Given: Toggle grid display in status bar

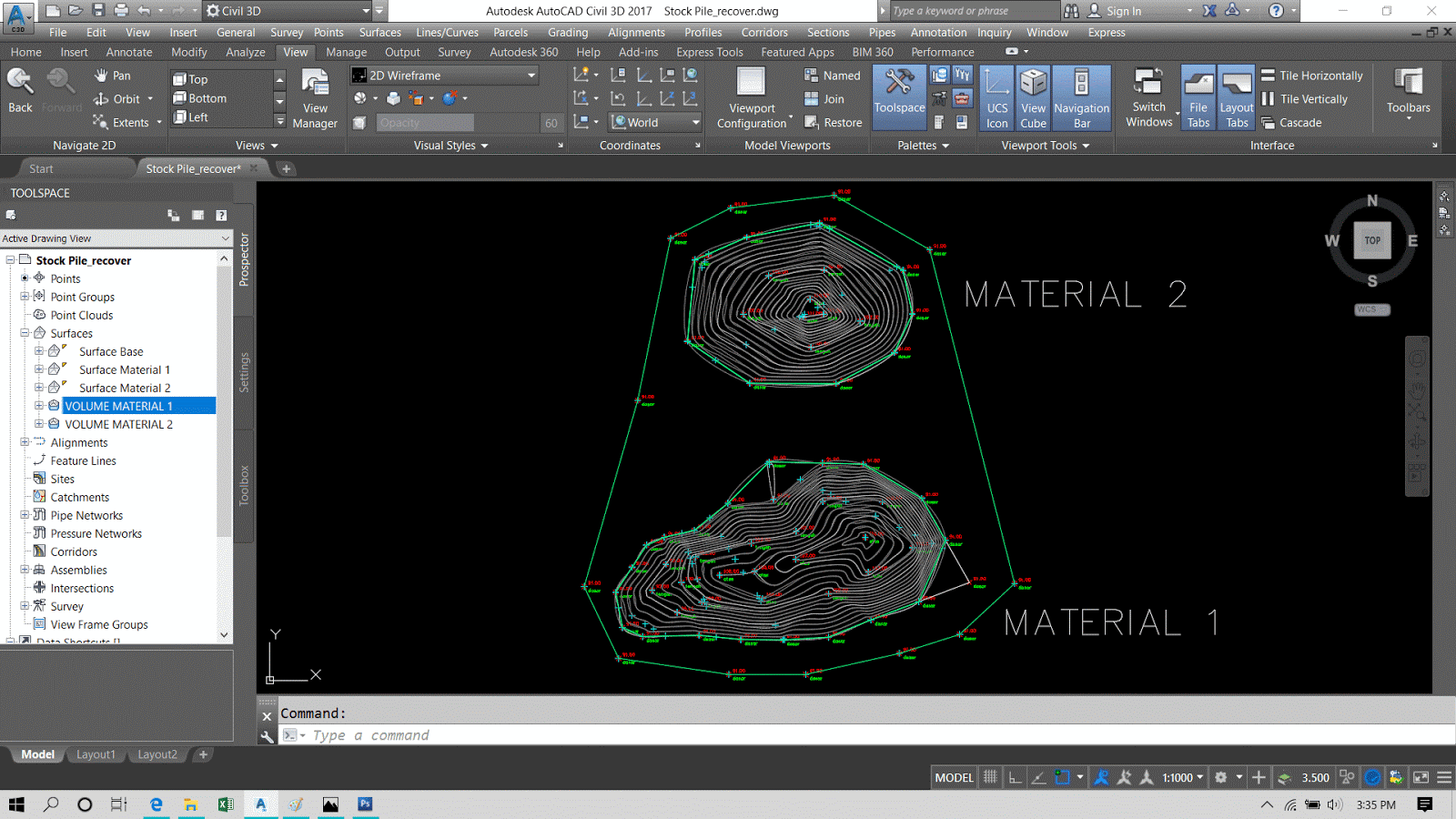Looking at the screenshot, I should tap(990, 777).
